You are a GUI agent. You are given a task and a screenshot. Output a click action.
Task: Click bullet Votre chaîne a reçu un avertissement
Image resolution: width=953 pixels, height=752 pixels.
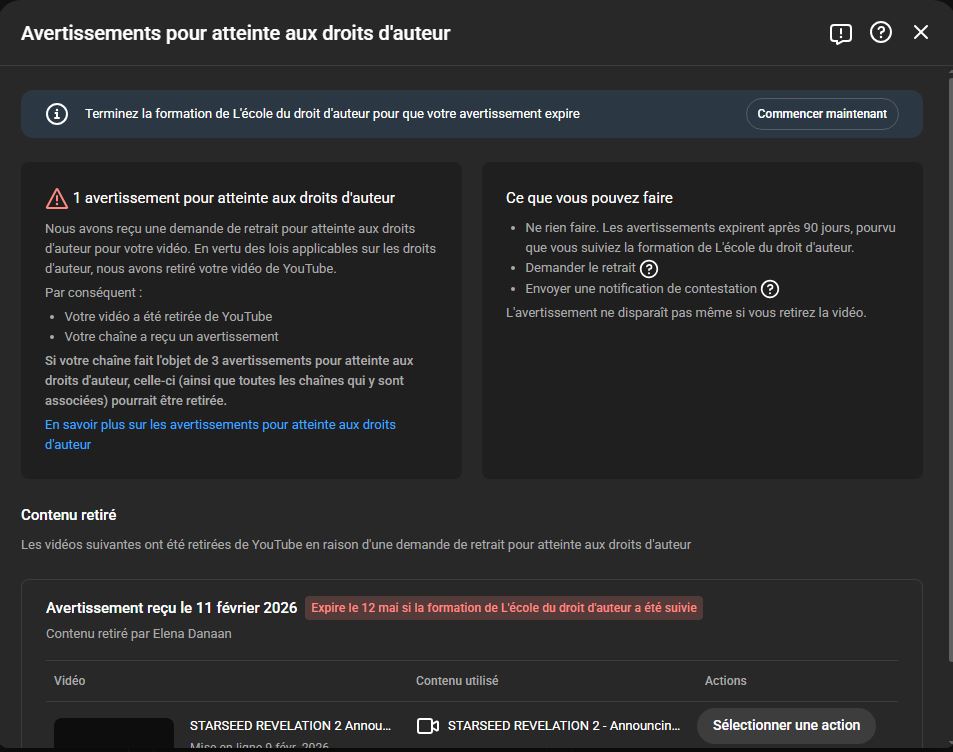click(x=171, y=337)
